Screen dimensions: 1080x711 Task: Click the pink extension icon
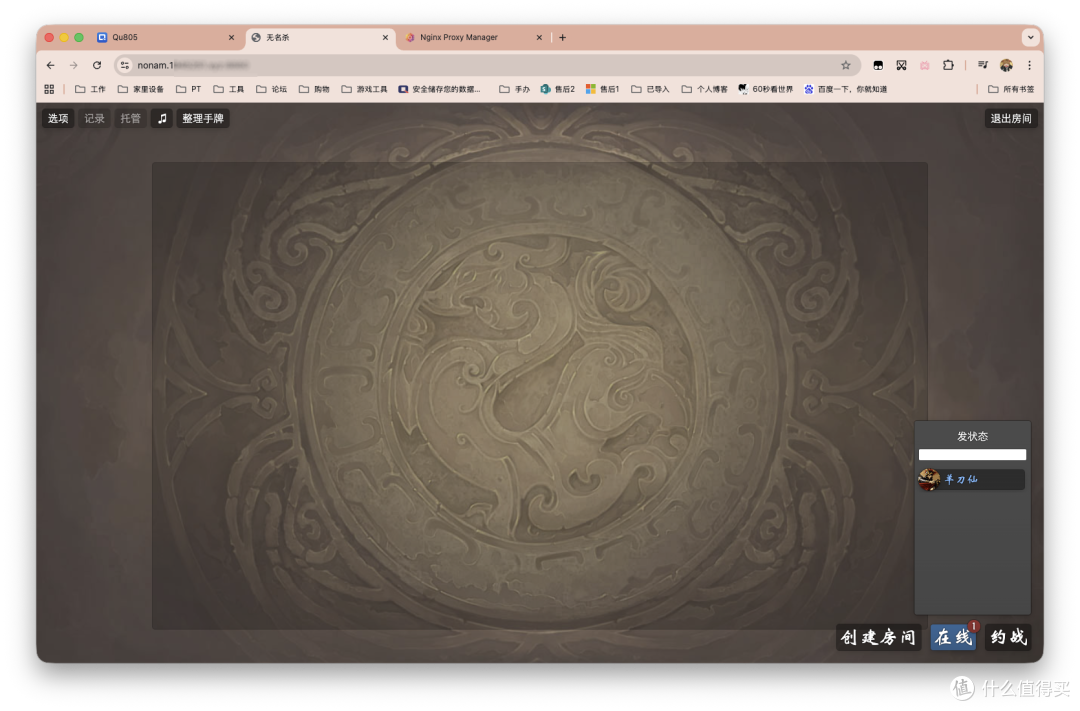[925, 65]
